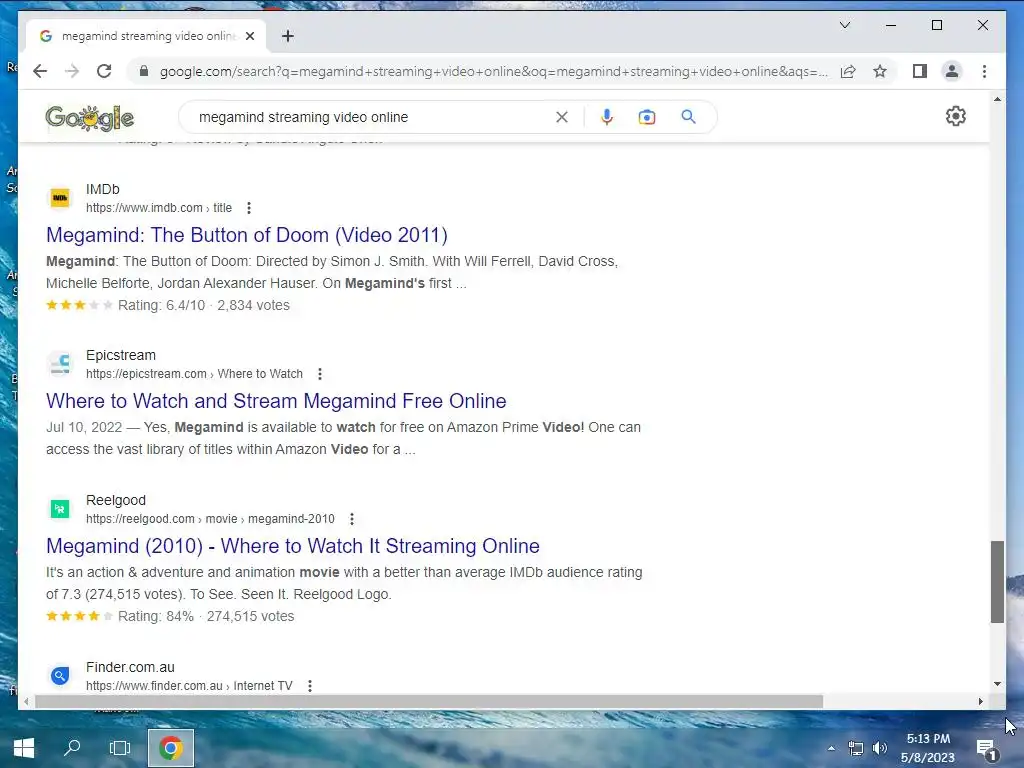Click the Finder.com.au site favicon
Screen dimensions: 1024x768
tap(60, 676)
